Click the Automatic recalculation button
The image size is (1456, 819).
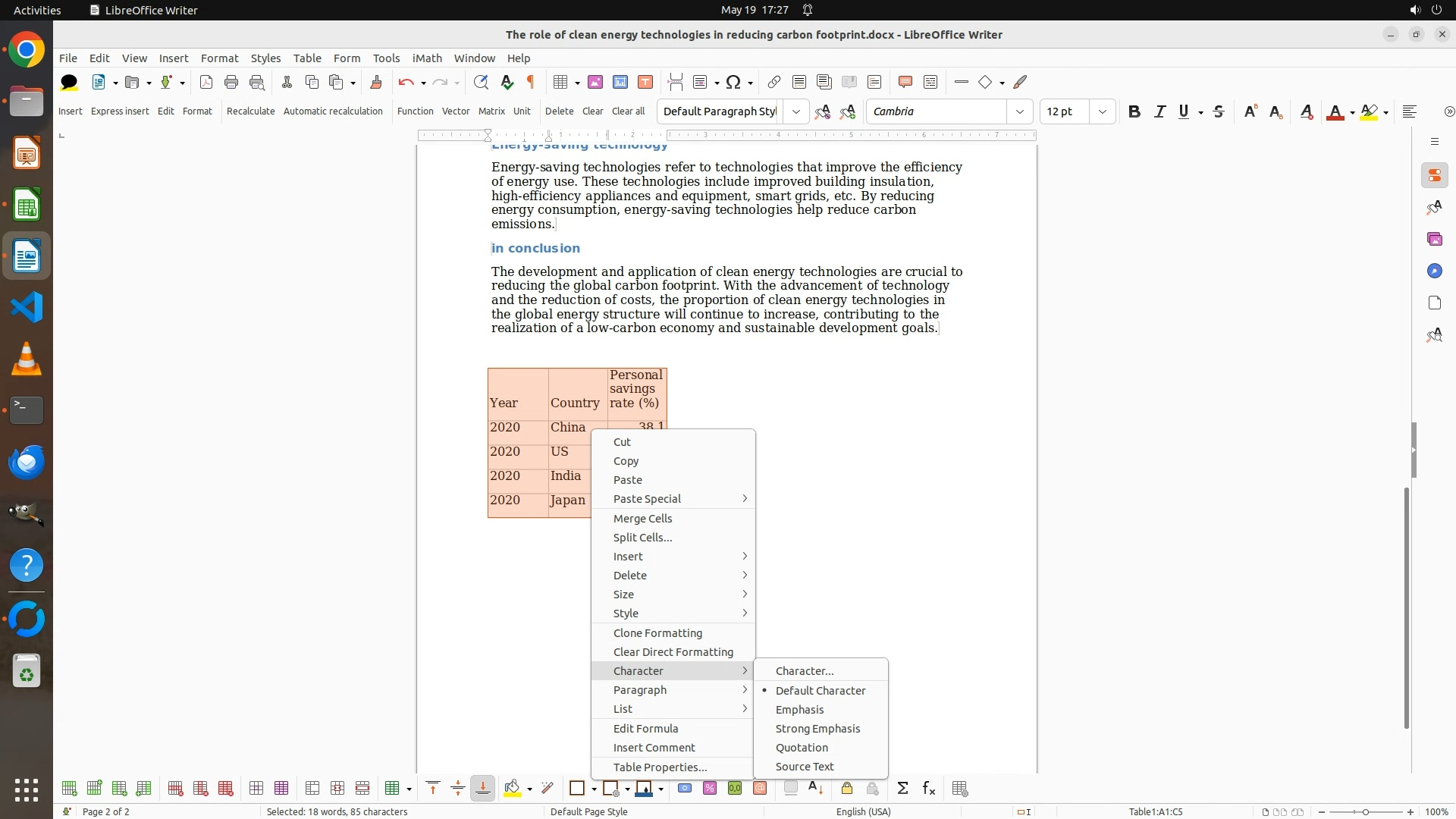click(333, 111)
